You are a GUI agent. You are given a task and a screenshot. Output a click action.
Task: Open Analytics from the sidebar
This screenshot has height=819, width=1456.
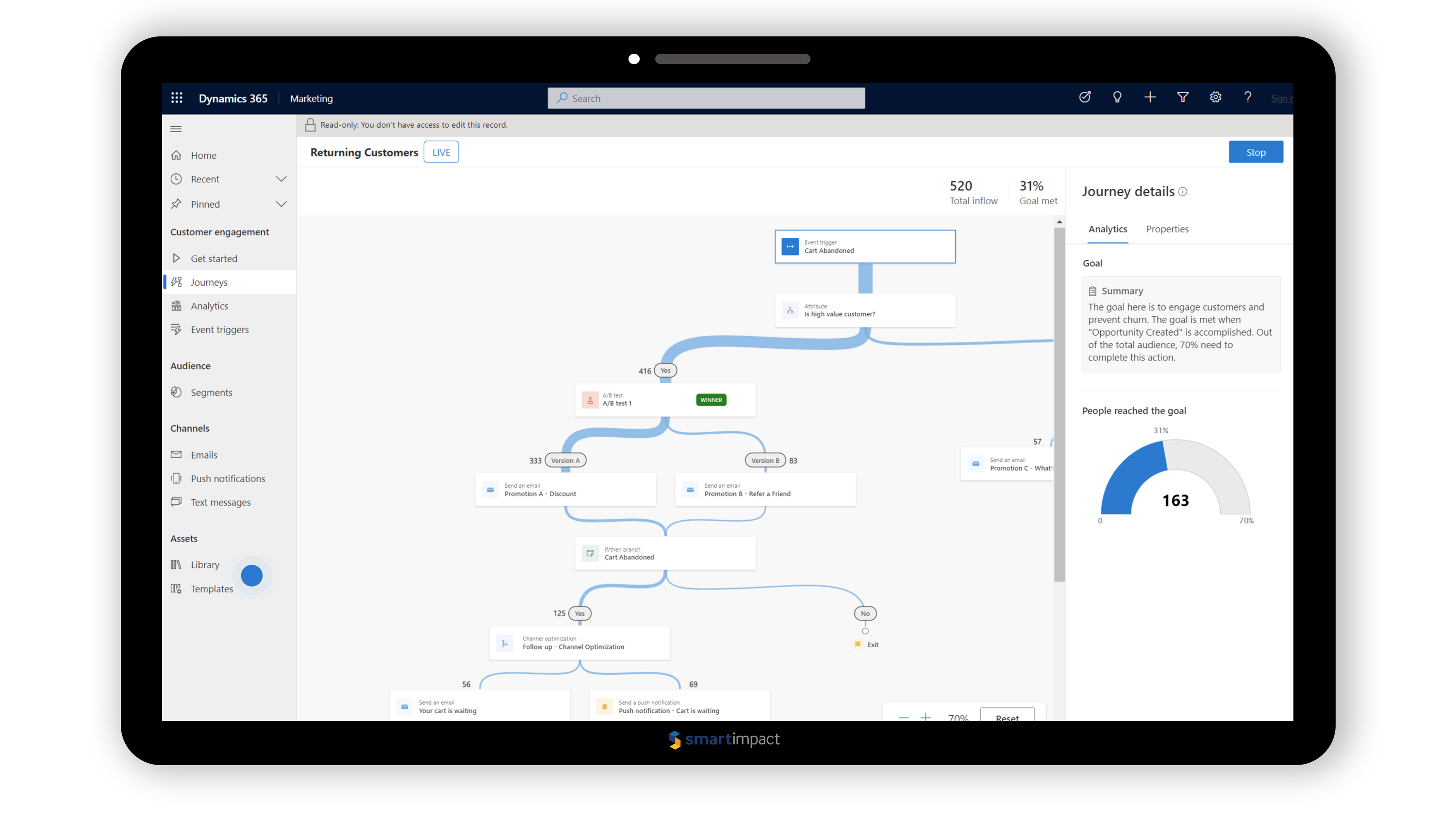[208, 306]
